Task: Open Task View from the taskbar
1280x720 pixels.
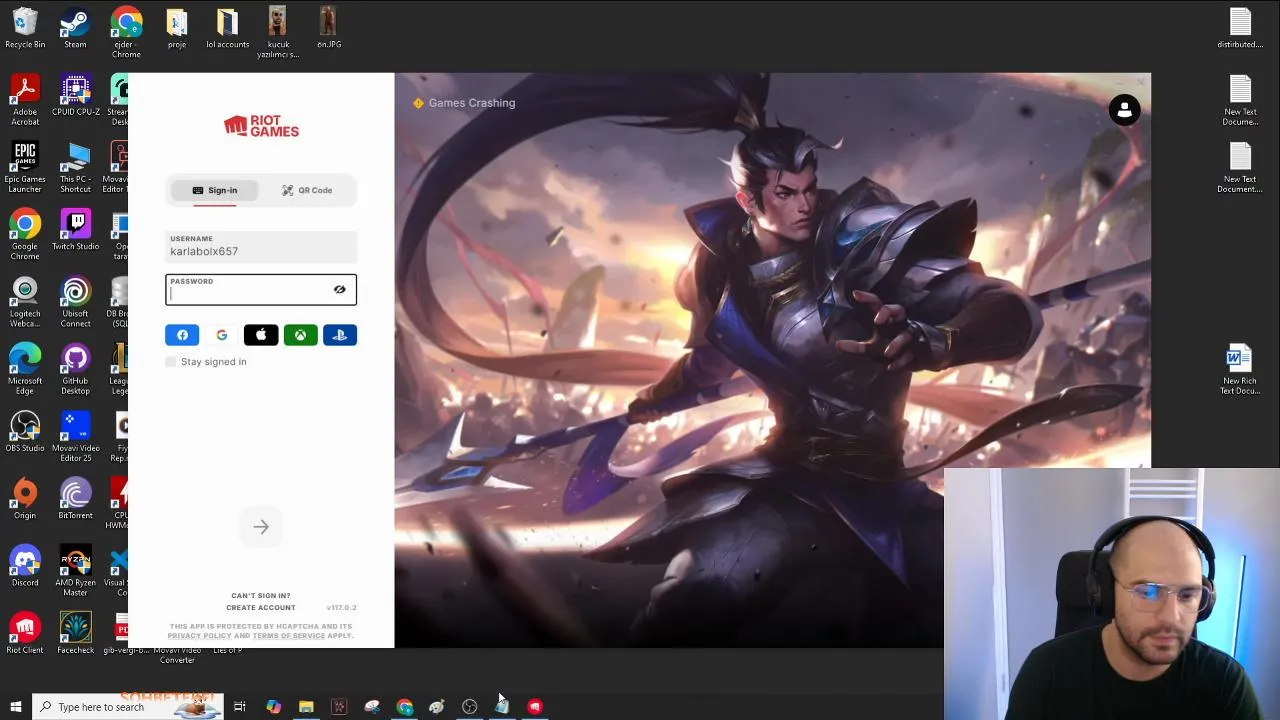Action: [240, 707]
